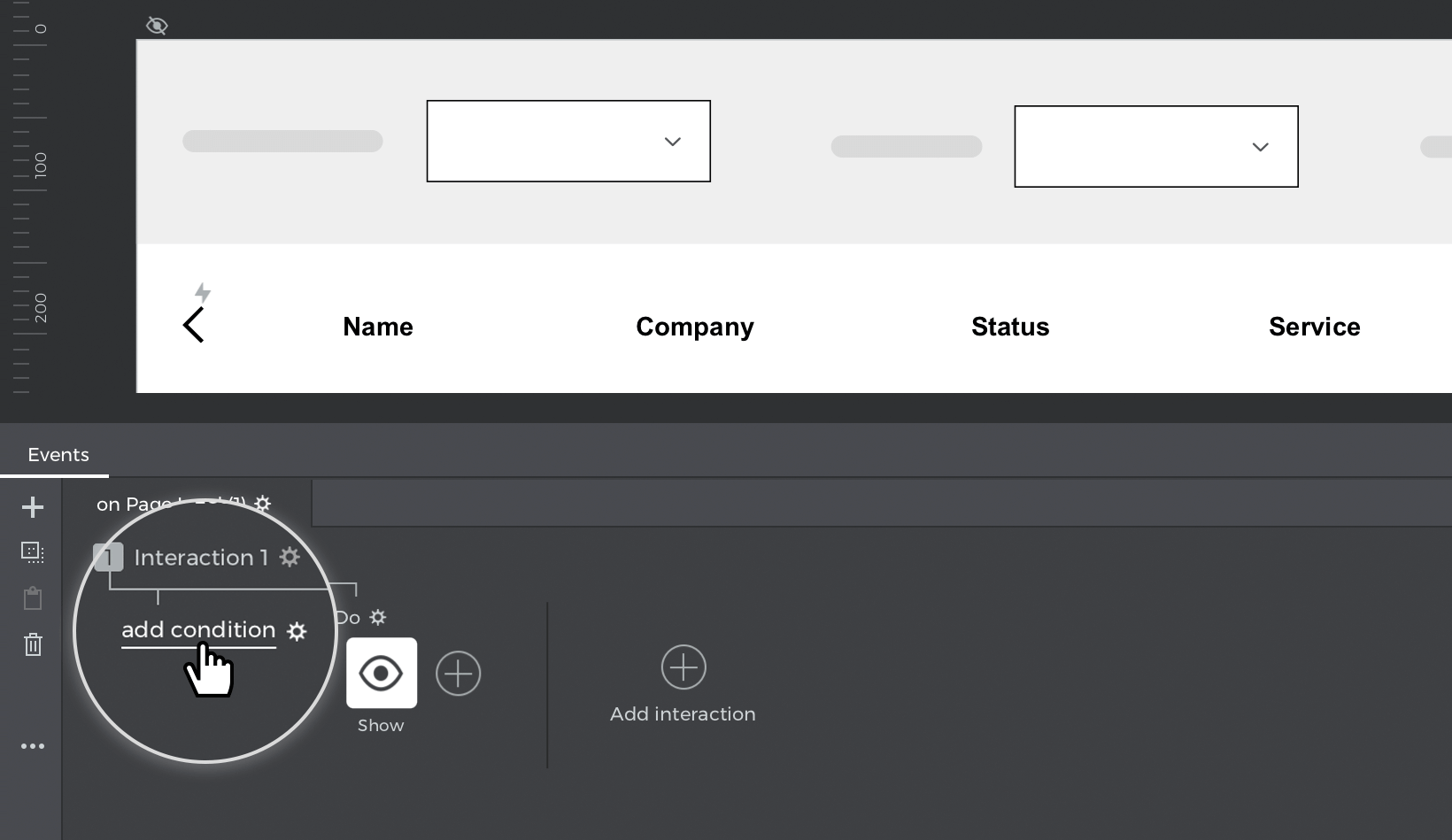Click the dotted-selection copy icon in Events sidebar
1452x840 pixels.
tap(33, 552)
